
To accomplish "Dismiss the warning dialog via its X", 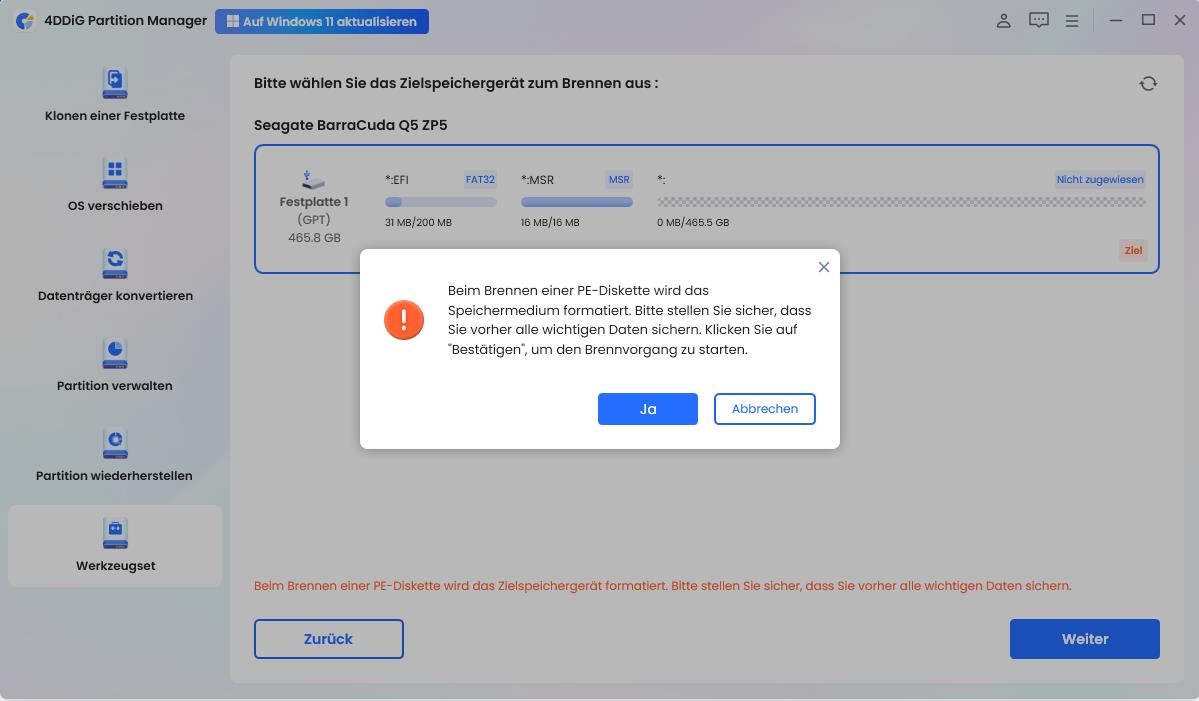I will point(823,267).
